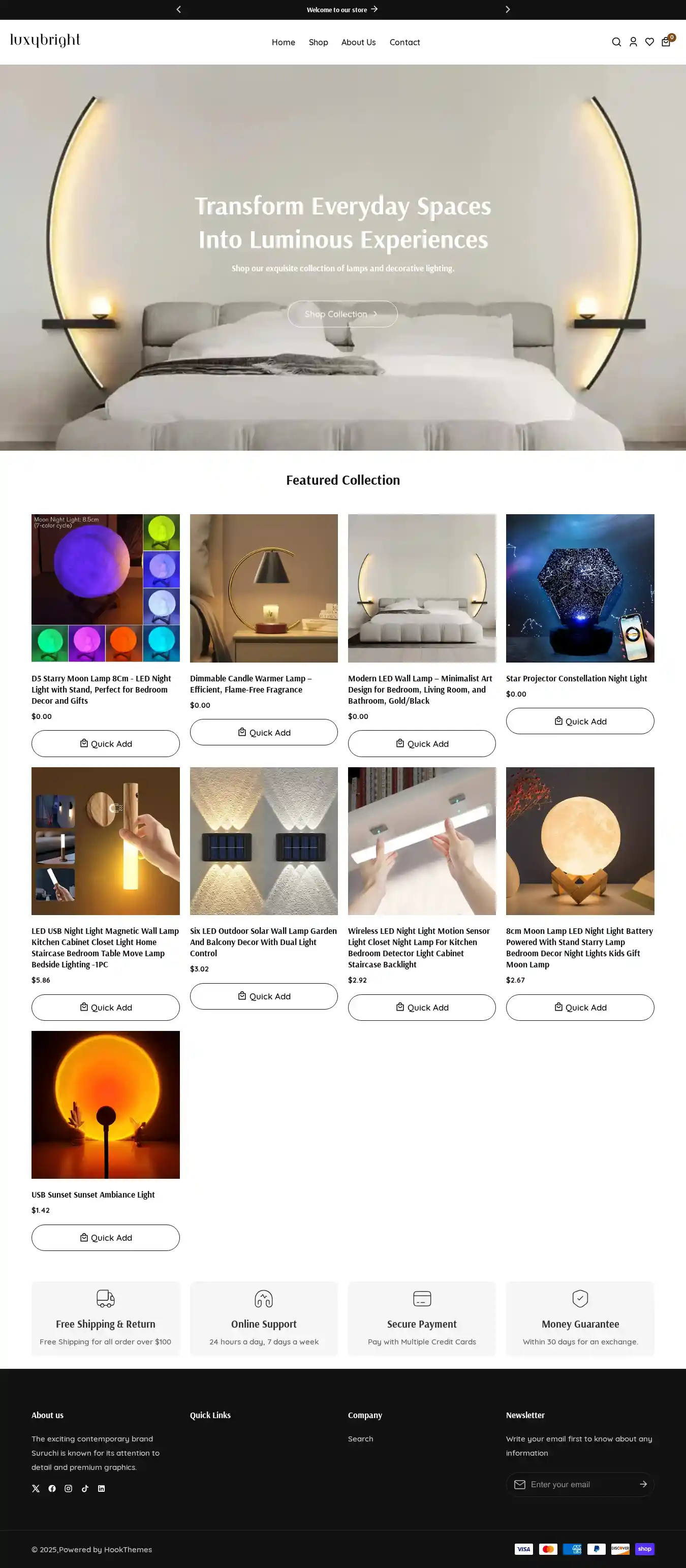Open the search icon in header
This screenshot has height=1568, width=686.
[x=616, y=42]
